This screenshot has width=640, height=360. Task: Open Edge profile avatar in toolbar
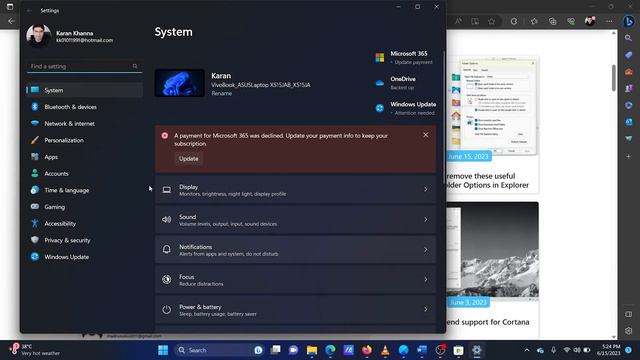(x=590, y=21)
